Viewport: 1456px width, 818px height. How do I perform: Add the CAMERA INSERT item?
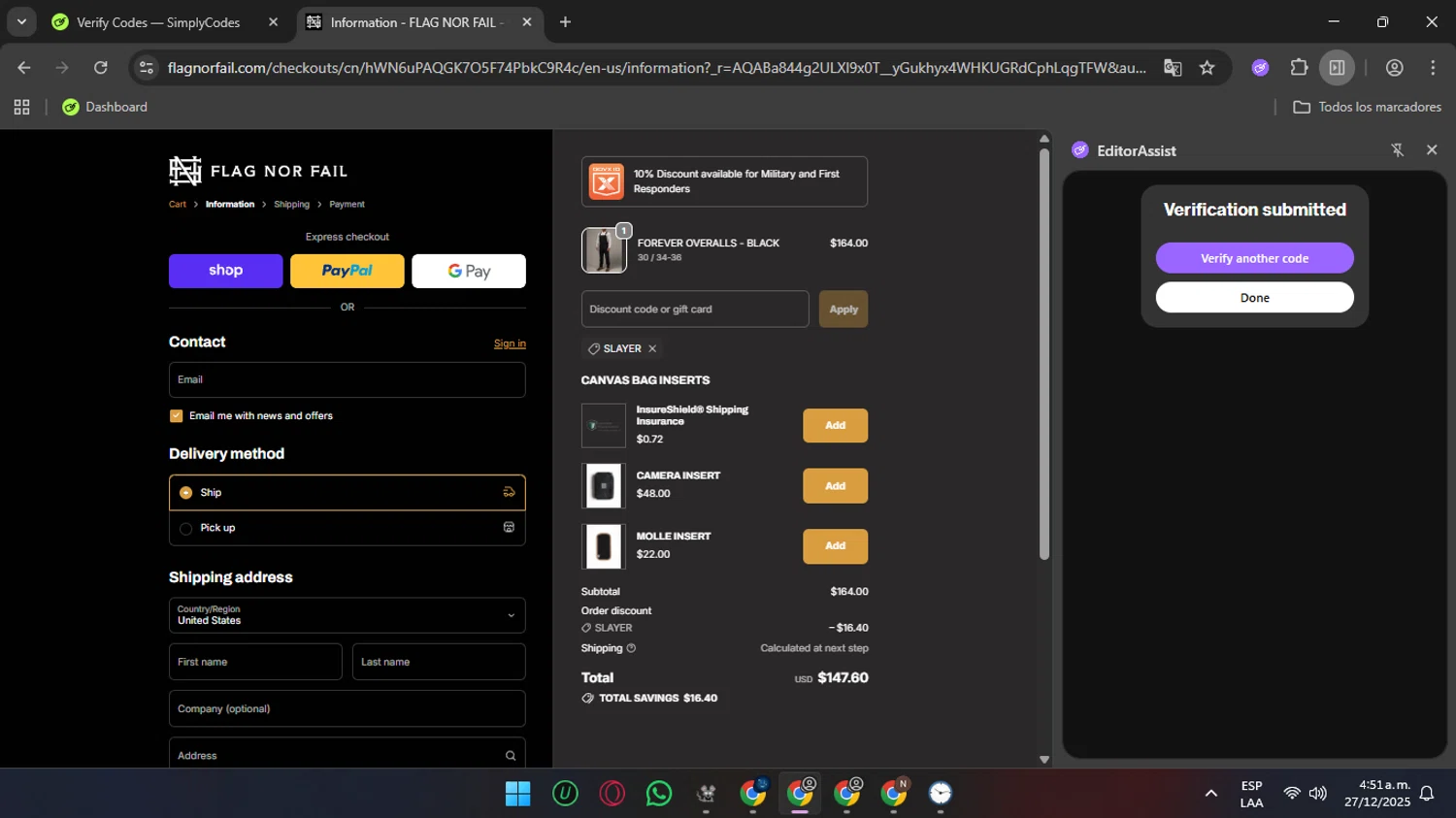pos(835,486)
